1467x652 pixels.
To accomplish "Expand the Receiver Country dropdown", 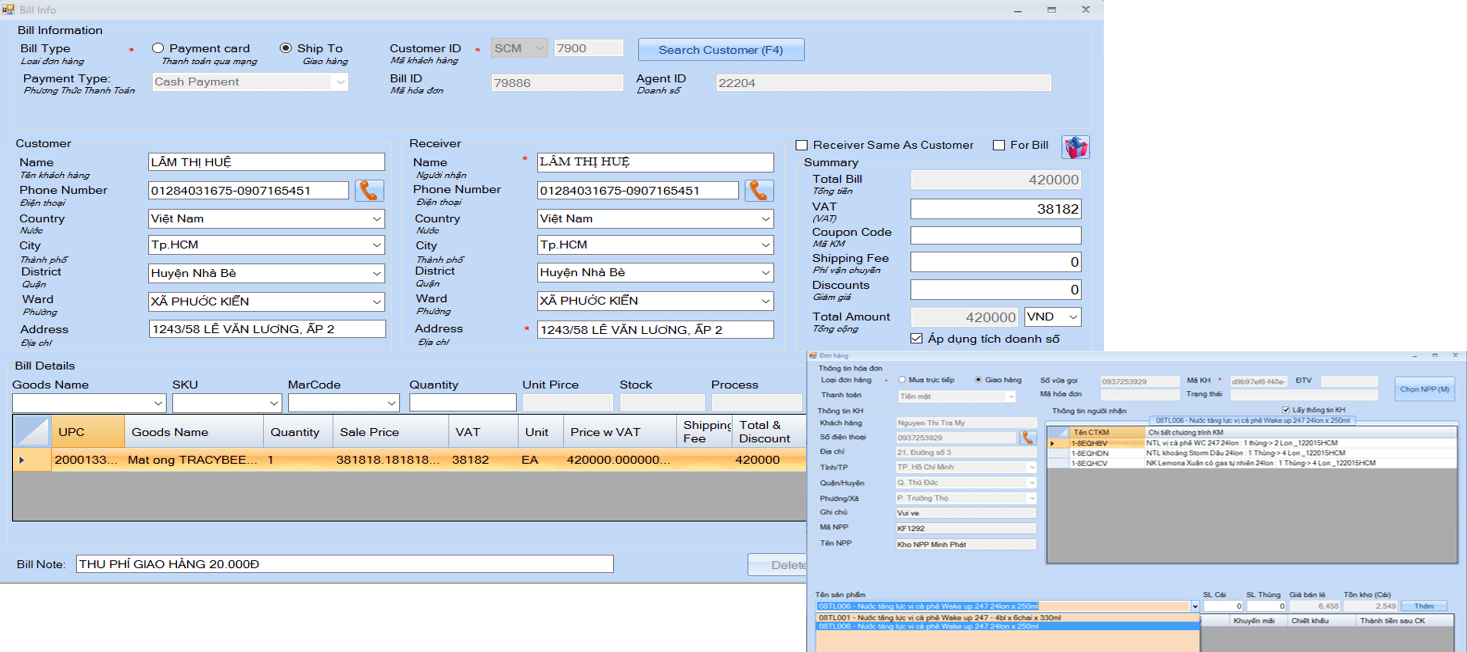I will pos(766,219).
